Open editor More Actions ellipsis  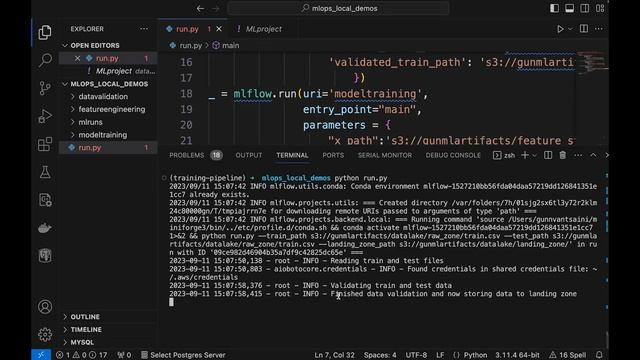tap(599, 29)
